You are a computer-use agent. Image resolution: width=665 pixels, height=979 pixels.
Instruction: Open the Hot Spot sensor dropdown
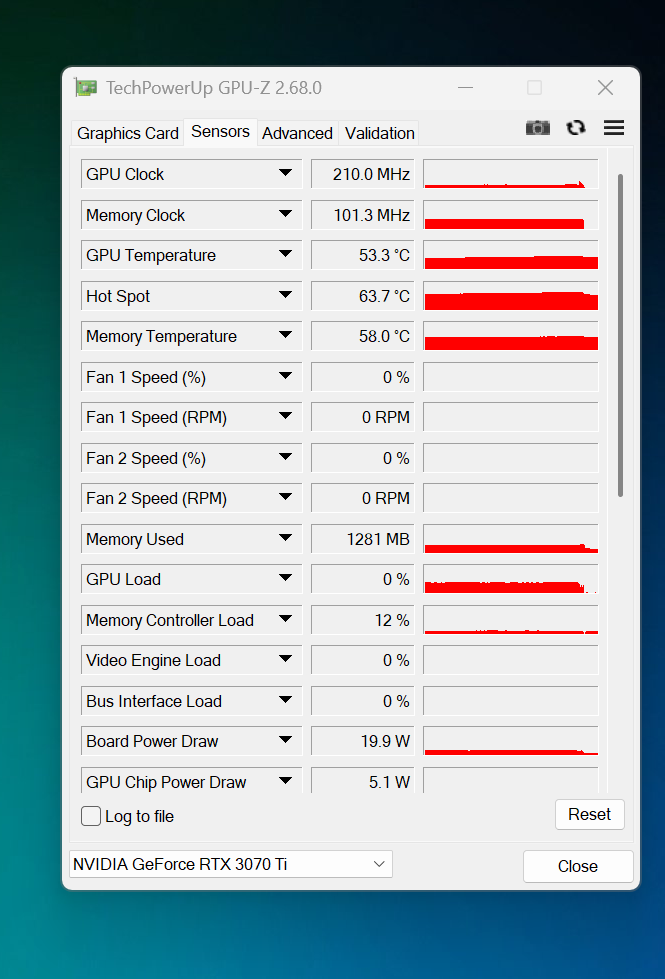click(x=285, y=296)
